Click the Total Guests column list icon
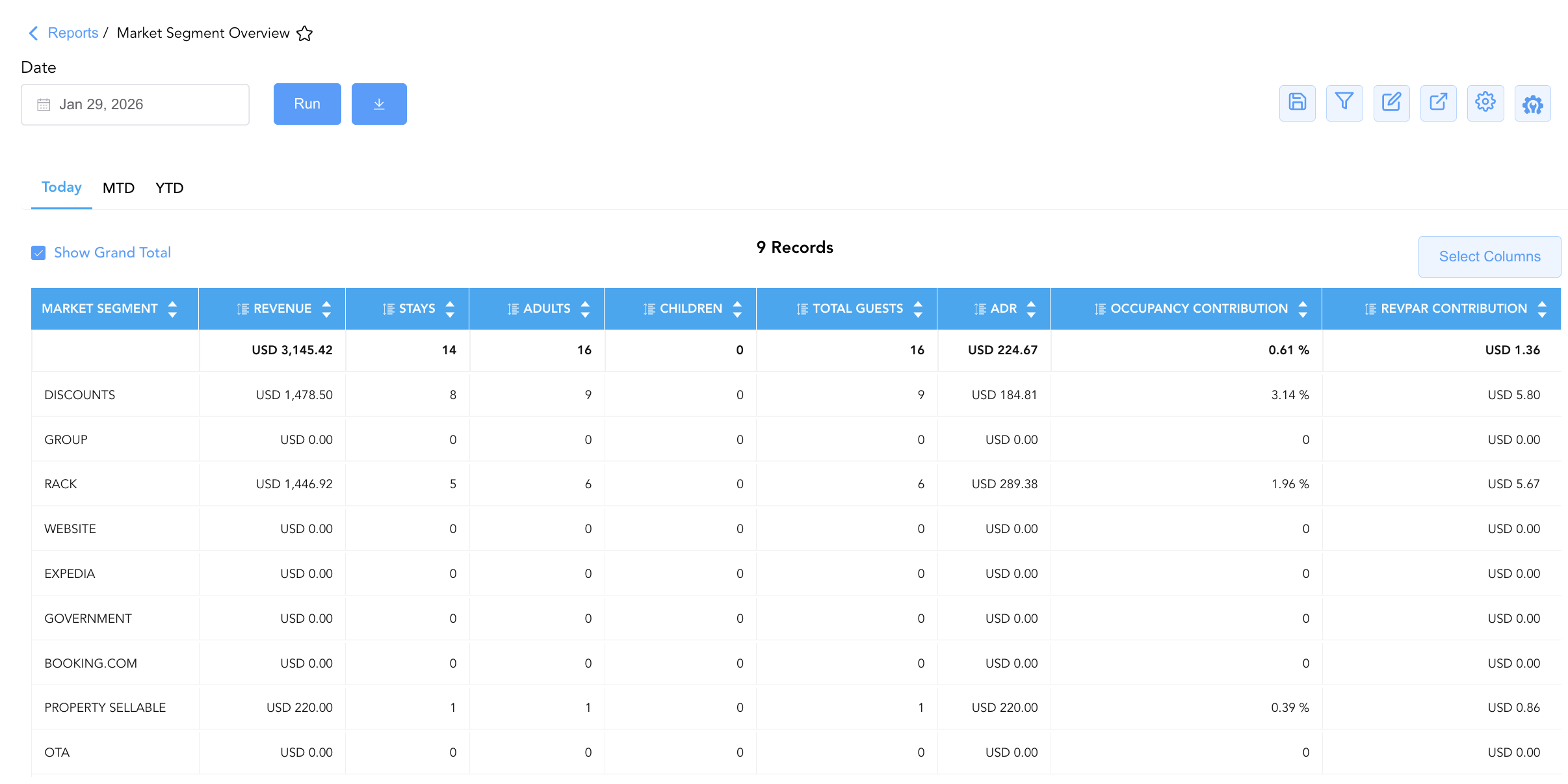 click(x=803, y=309)
